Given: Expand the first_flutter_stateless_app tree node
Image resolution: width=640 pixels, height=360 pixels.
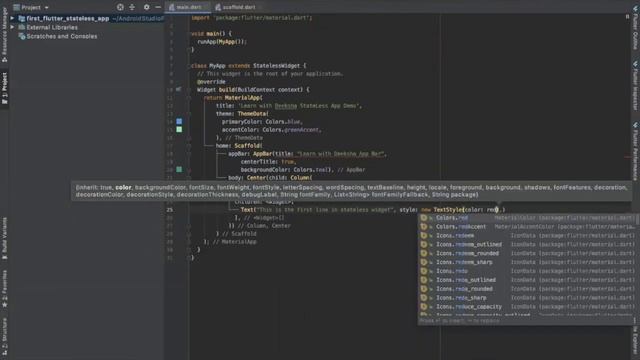Looking at the screenshot, I should click(12, 18).
